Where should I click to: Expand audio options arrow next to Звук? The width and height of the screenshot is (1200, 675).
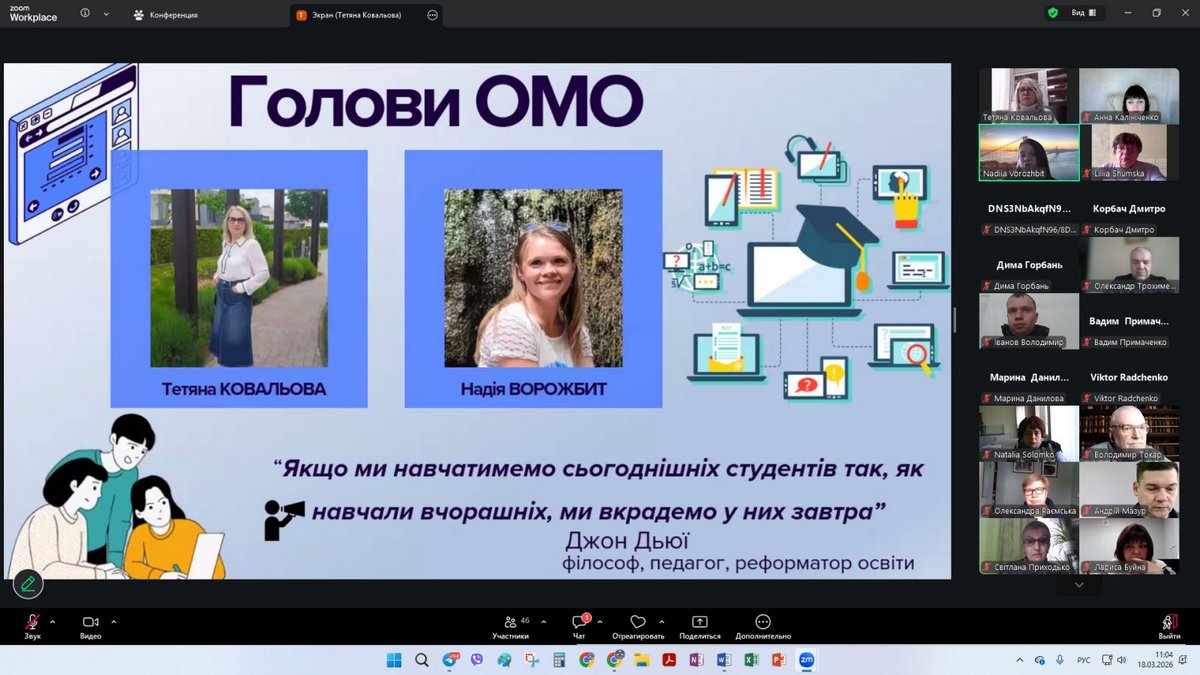[x=53, y=621]
